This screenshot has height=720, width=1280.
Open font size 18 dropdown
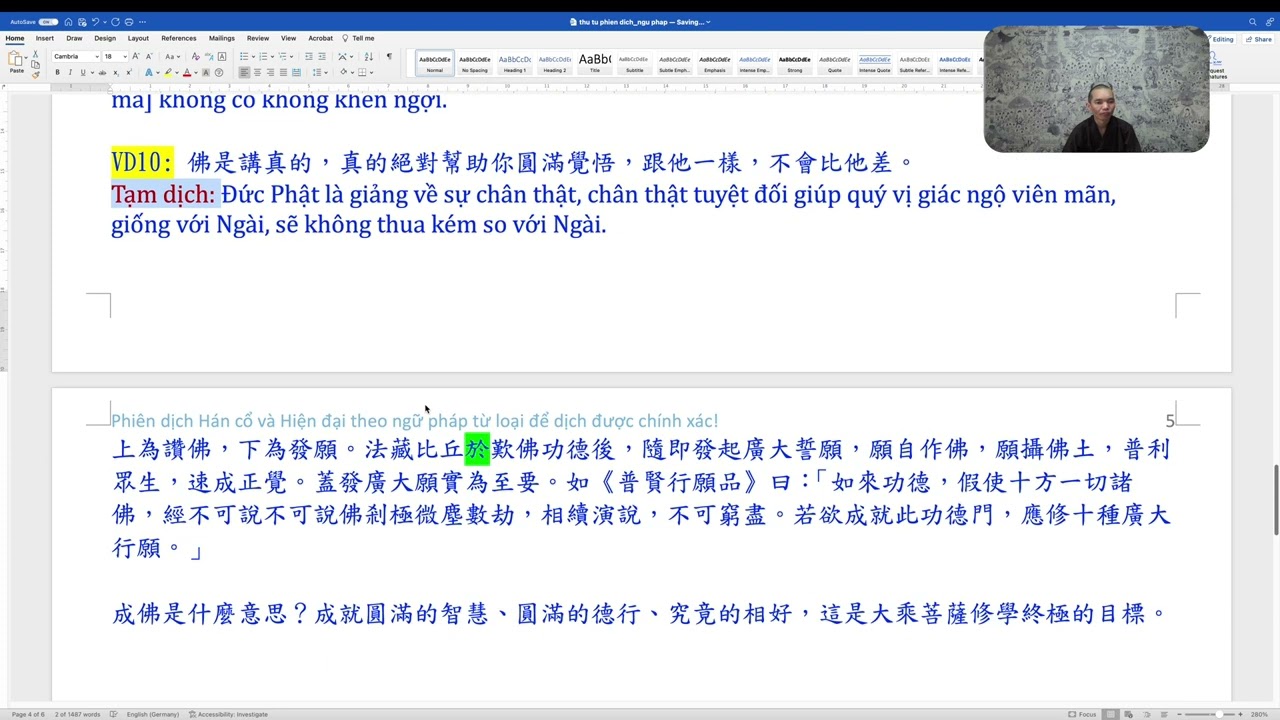[x=125, y=56]
